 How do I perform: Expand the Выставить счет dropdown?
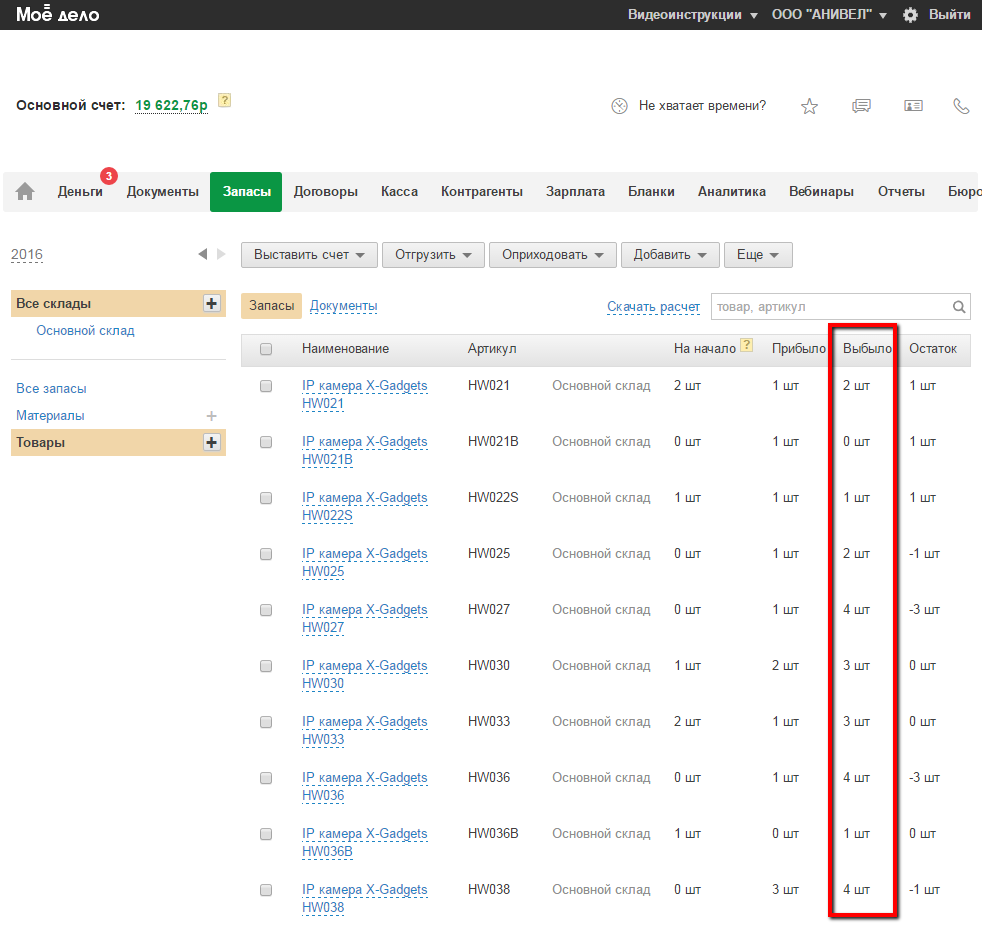[x=308, y=255]
